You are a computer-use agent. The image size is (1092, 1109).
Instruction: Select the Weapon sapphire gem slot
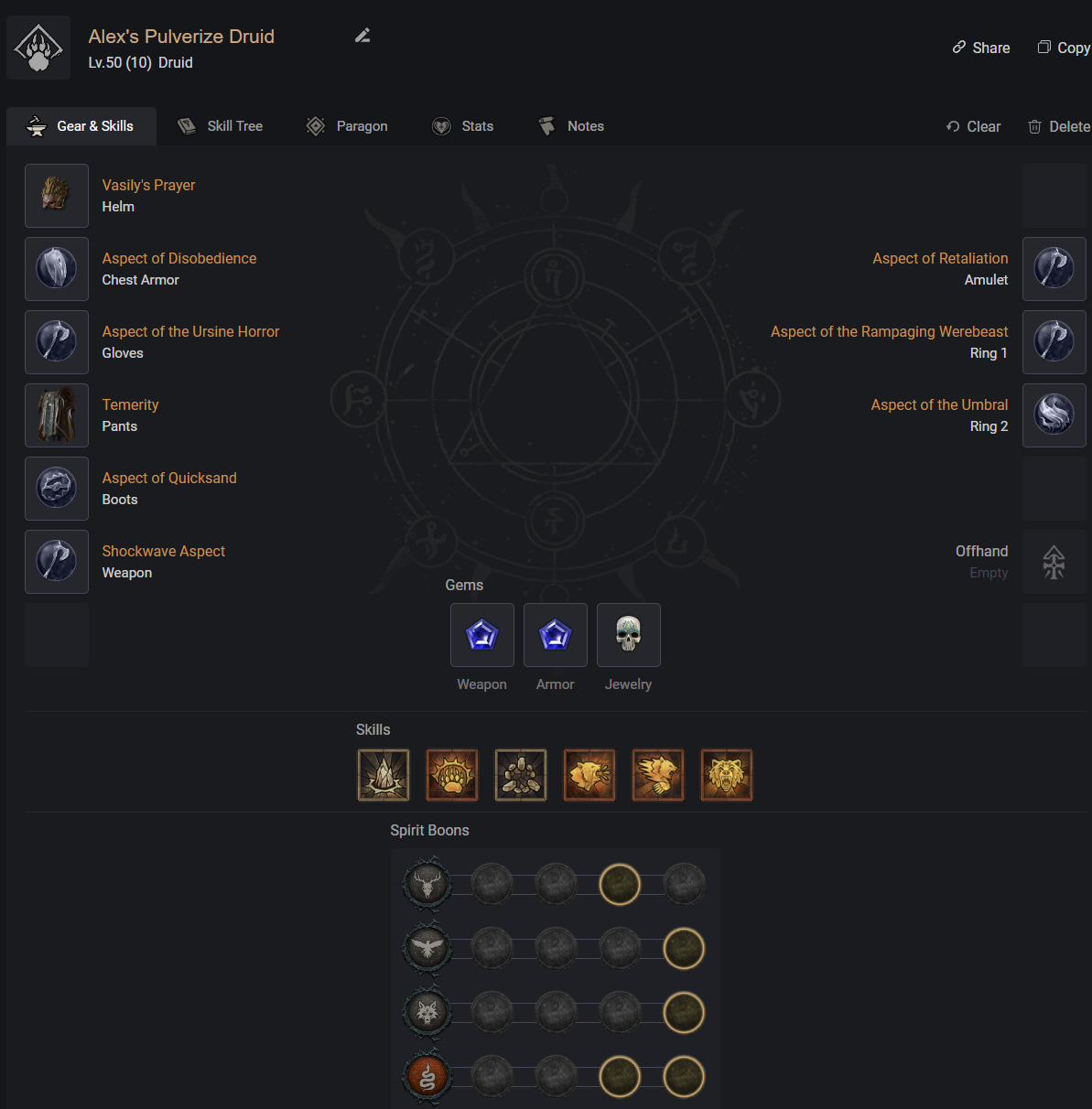point(481,635)
